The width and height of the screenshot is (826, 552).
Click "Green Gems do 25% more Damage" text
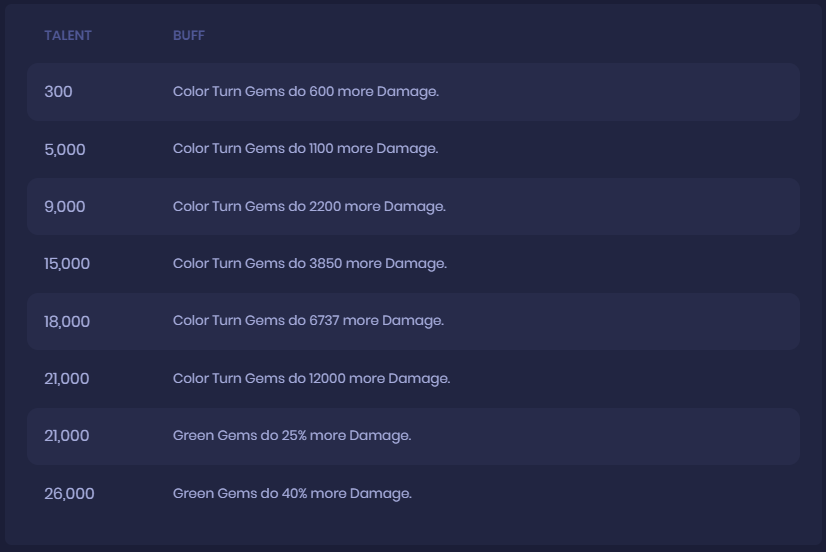[292, 436]
